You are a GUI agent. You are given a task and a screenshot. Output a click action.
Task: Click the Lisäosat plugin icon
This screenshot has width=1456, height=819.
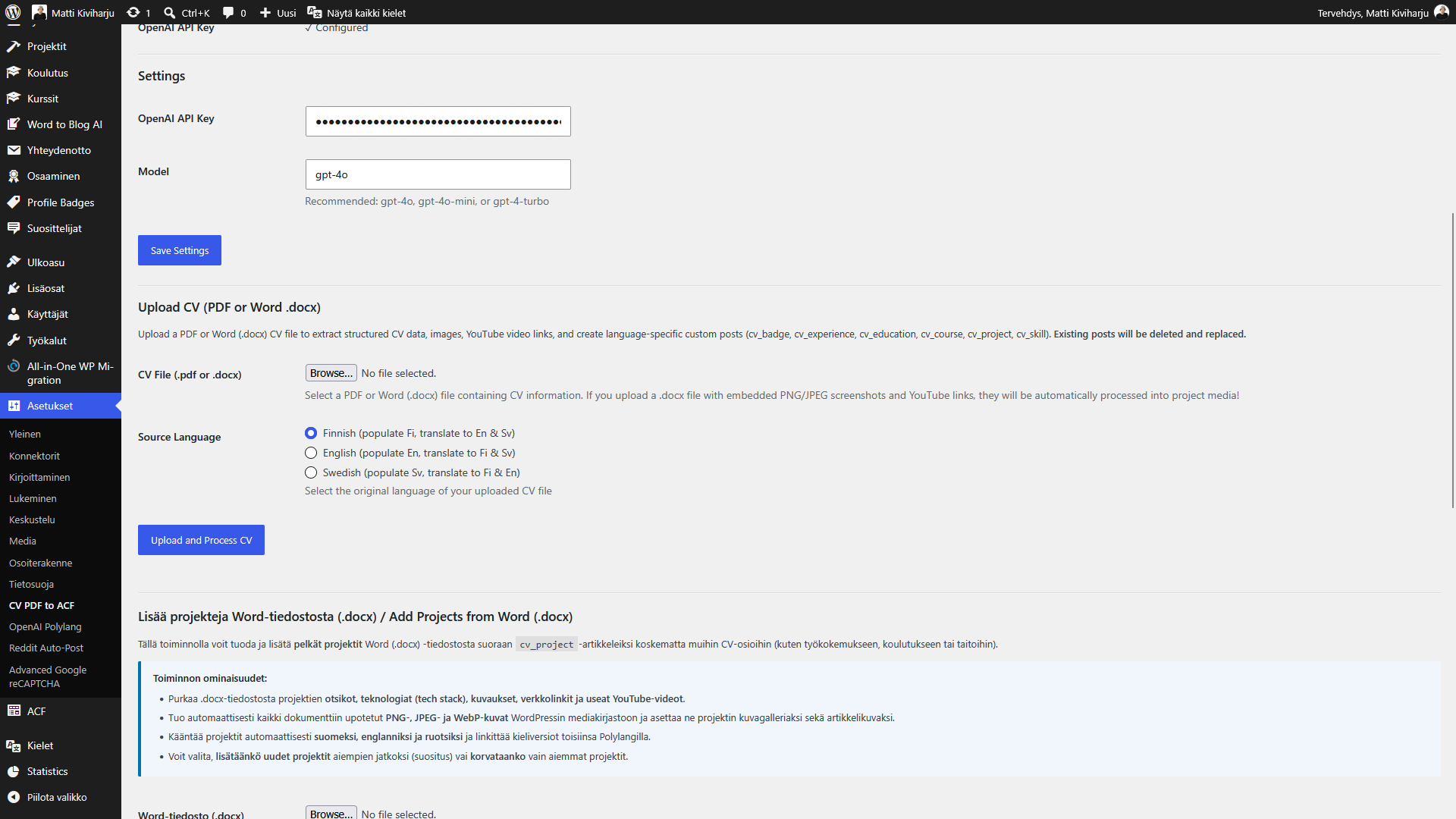pos(14,288)
